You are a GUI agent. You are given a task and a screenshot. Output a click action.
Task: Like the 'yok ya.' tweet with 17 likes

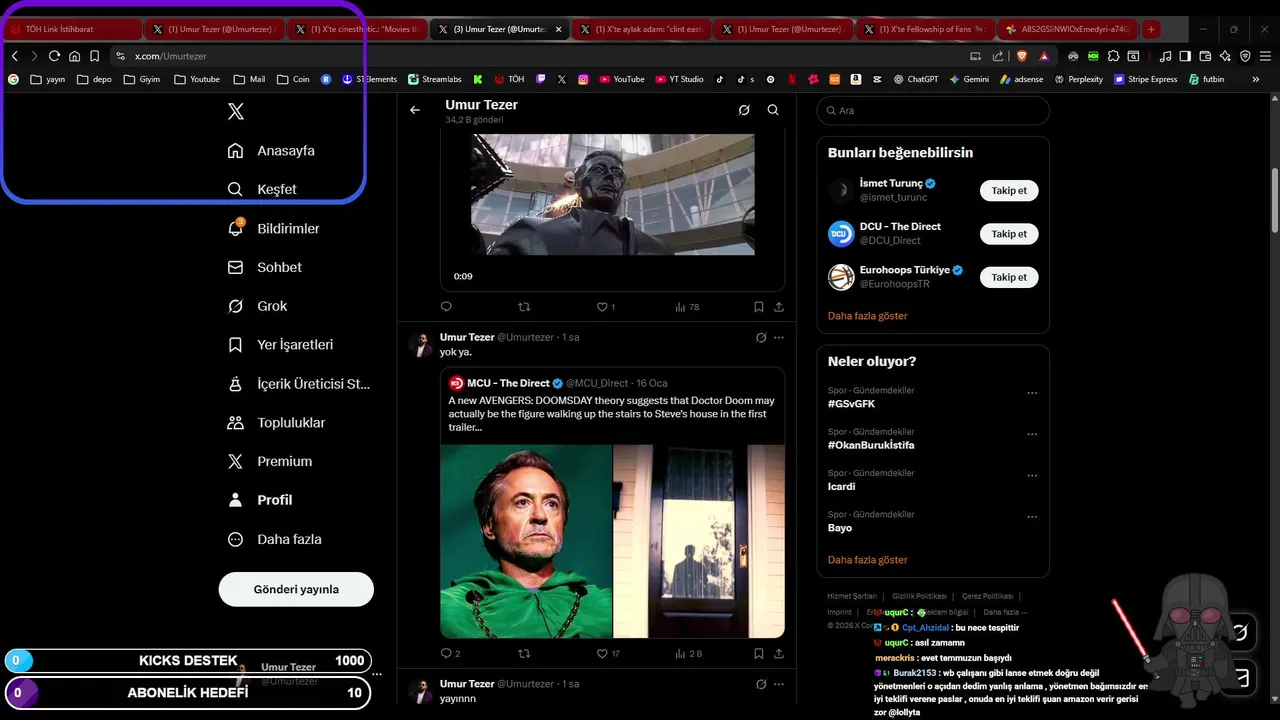pyautogui.click(x=608, y=653)
